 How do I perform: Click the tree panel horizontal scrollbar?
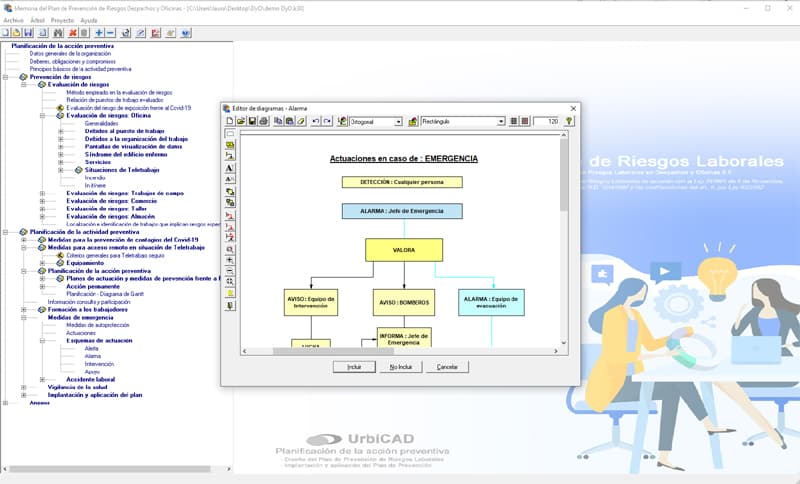coord(110,469)
